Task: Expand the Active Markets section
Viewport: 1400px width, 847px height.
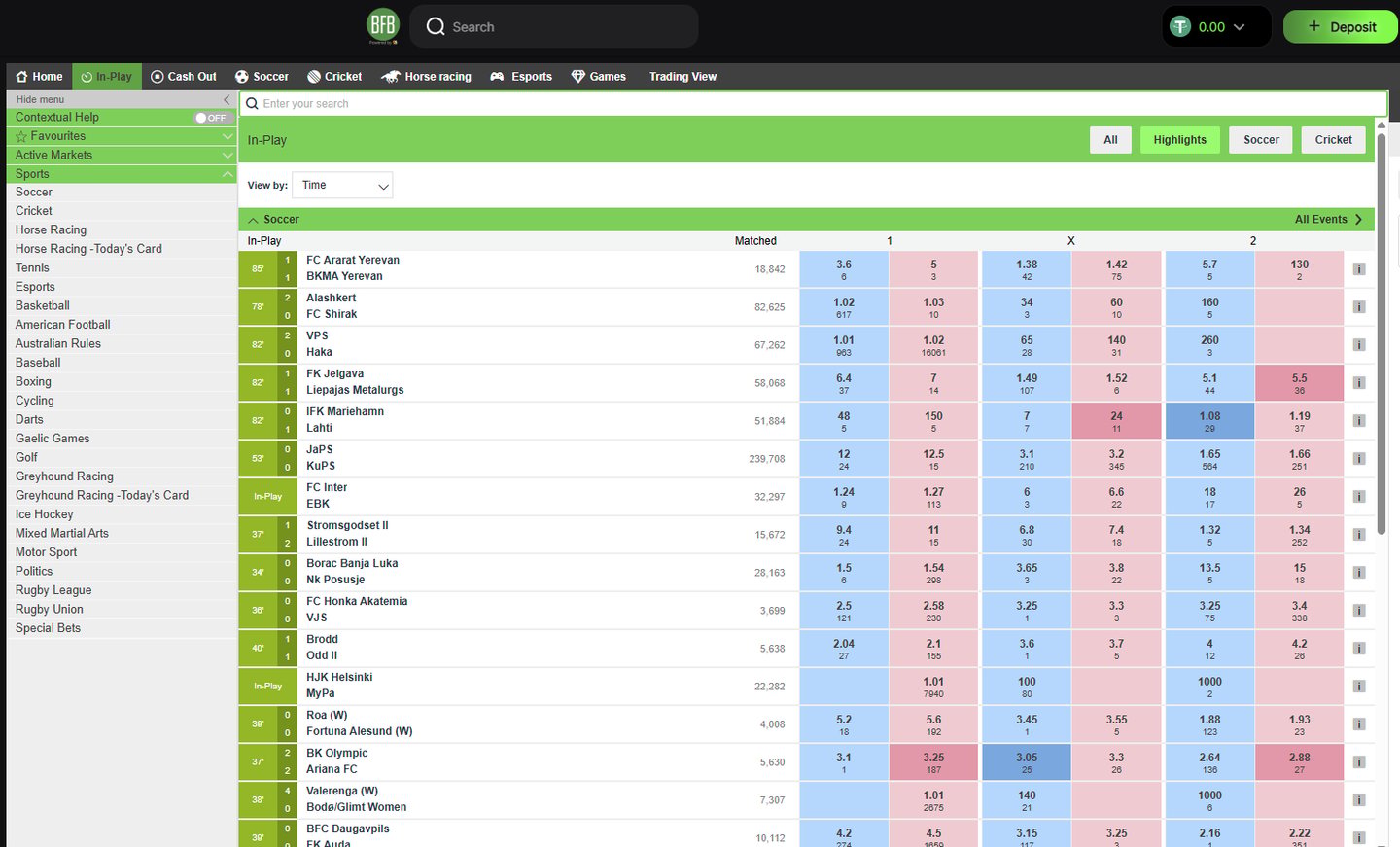Action: 227,156
